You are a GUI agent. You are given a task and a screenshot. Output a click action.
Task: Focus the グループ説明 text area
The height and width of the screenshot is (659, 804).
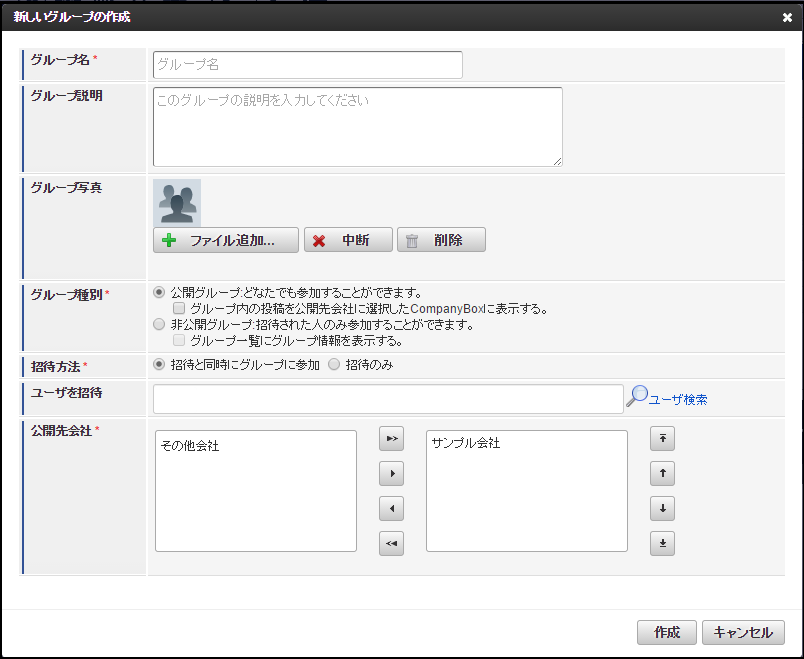(357, 127)
